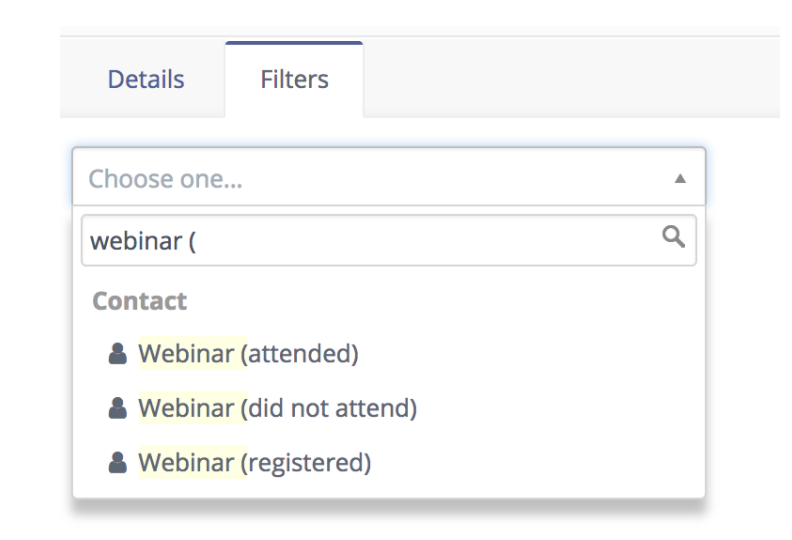Select the Filters tab

(x=294, y=79)
